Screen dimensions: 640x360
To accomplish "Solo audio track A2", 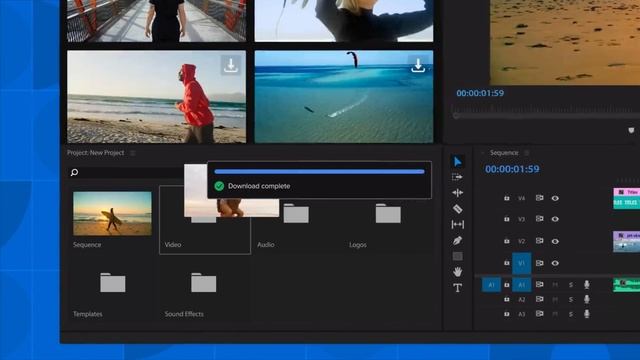I will (x=571, y=299).
